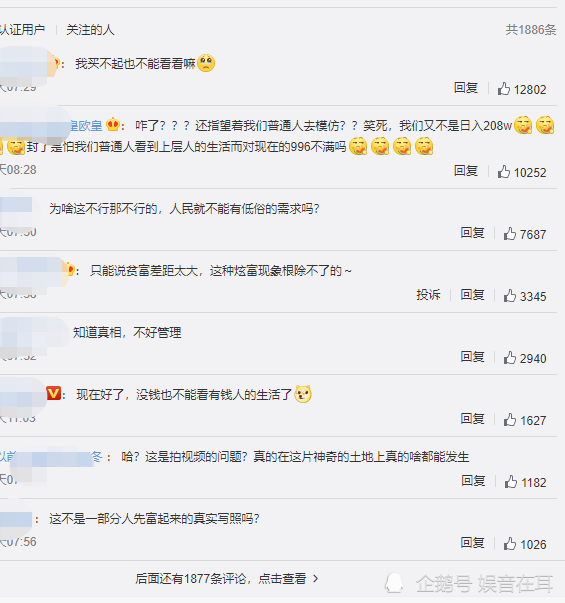Like the comment with 12802 likes
565x603 pixels.
[x=503, y=89]
